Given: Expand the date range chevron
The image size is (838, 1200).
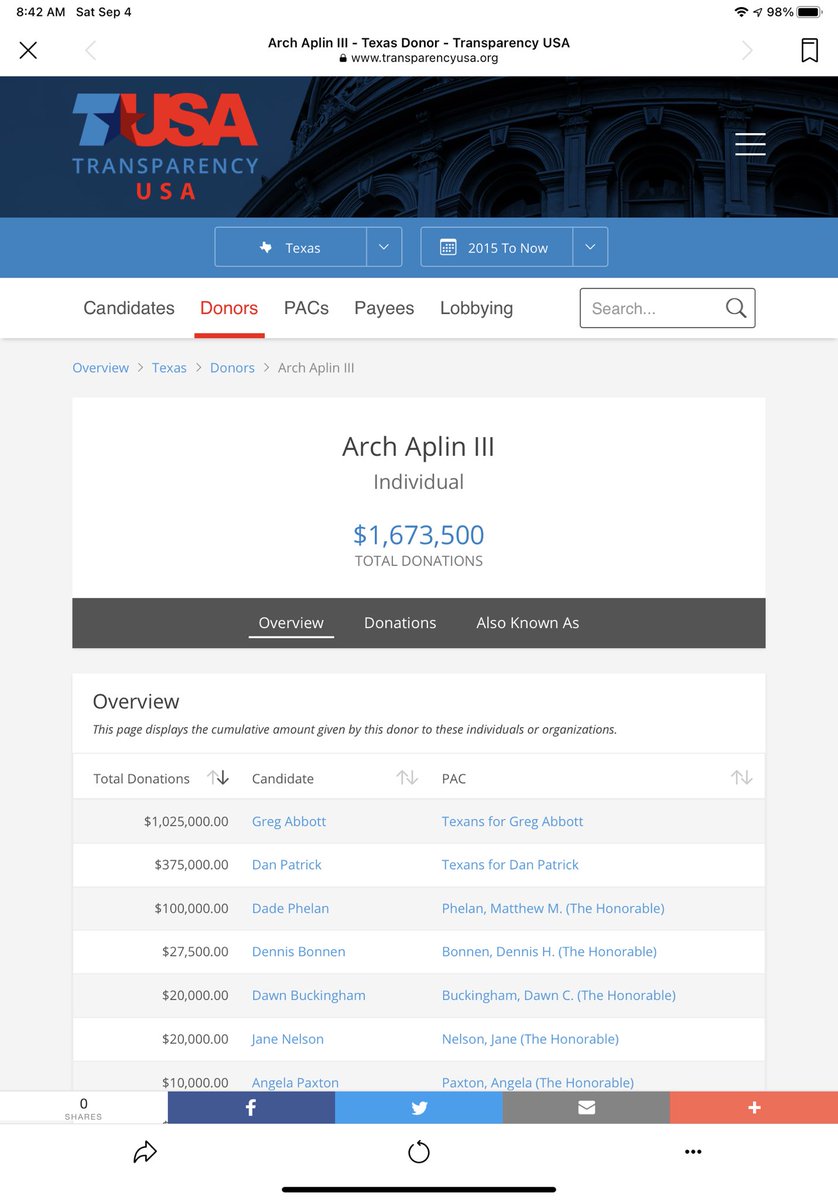Looking at the screenshot, I should click(590, 247).
